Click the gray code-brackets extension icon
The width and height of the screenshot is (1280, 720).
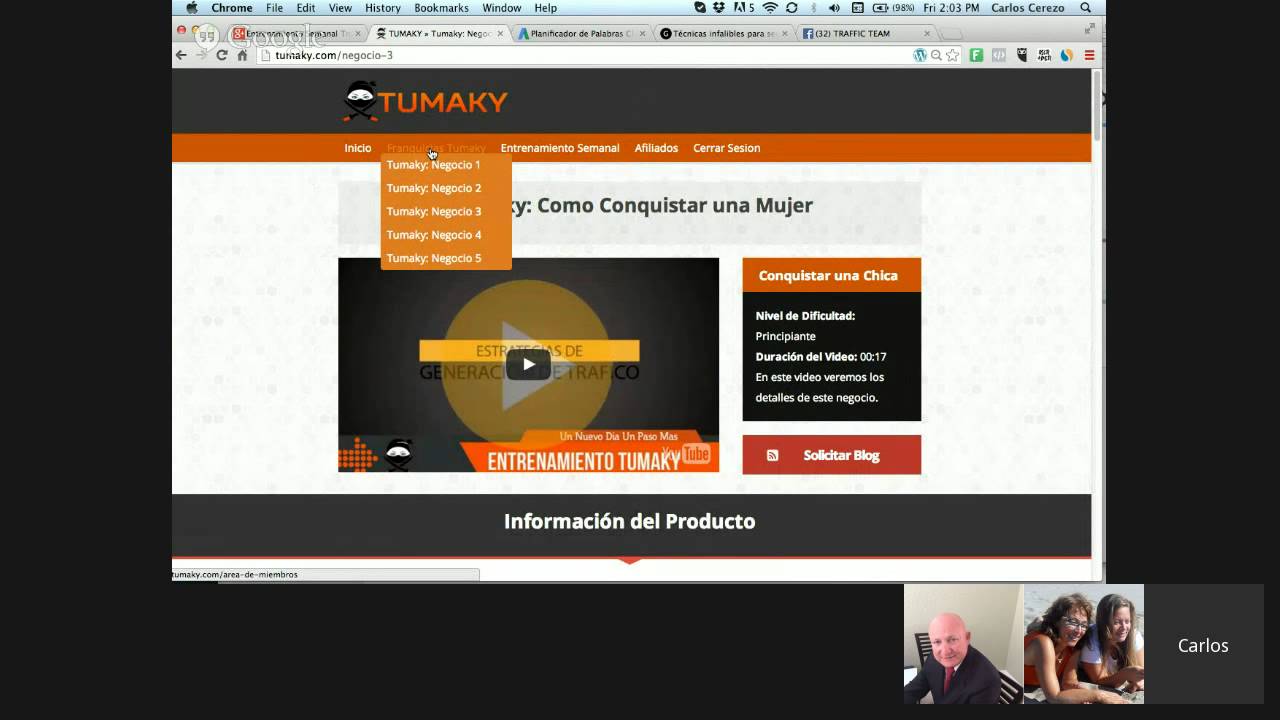(998, 55)
